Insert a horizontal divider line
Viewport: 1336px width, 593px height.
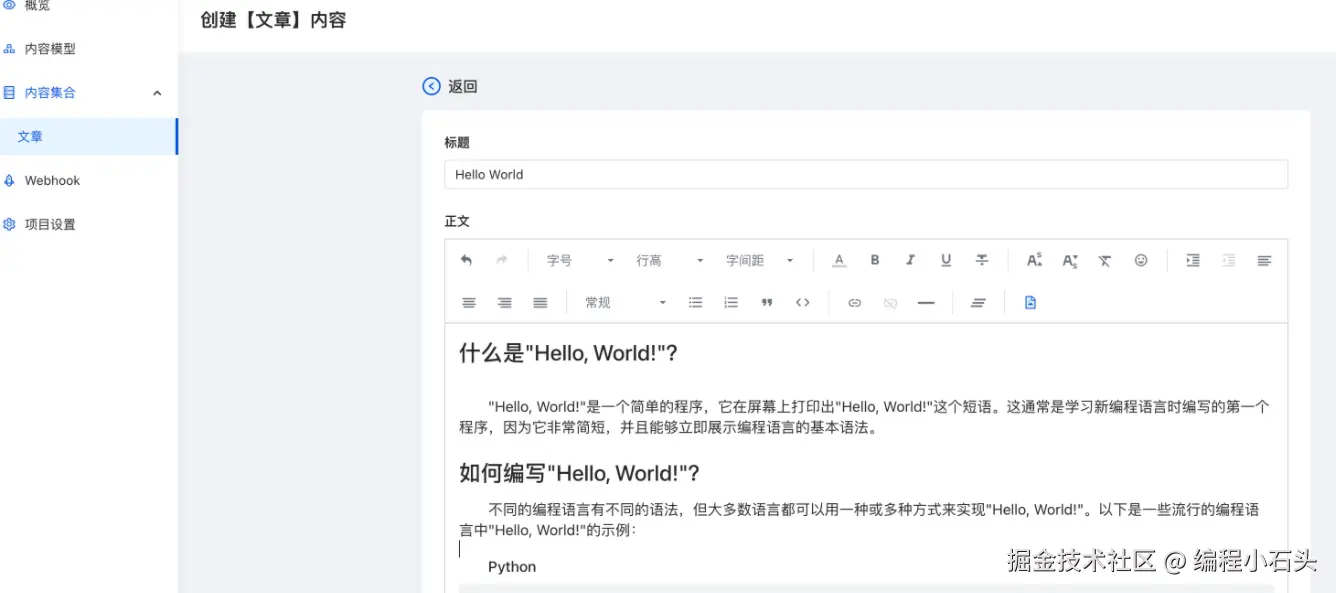pyautogui.click(x=926, y=302)
